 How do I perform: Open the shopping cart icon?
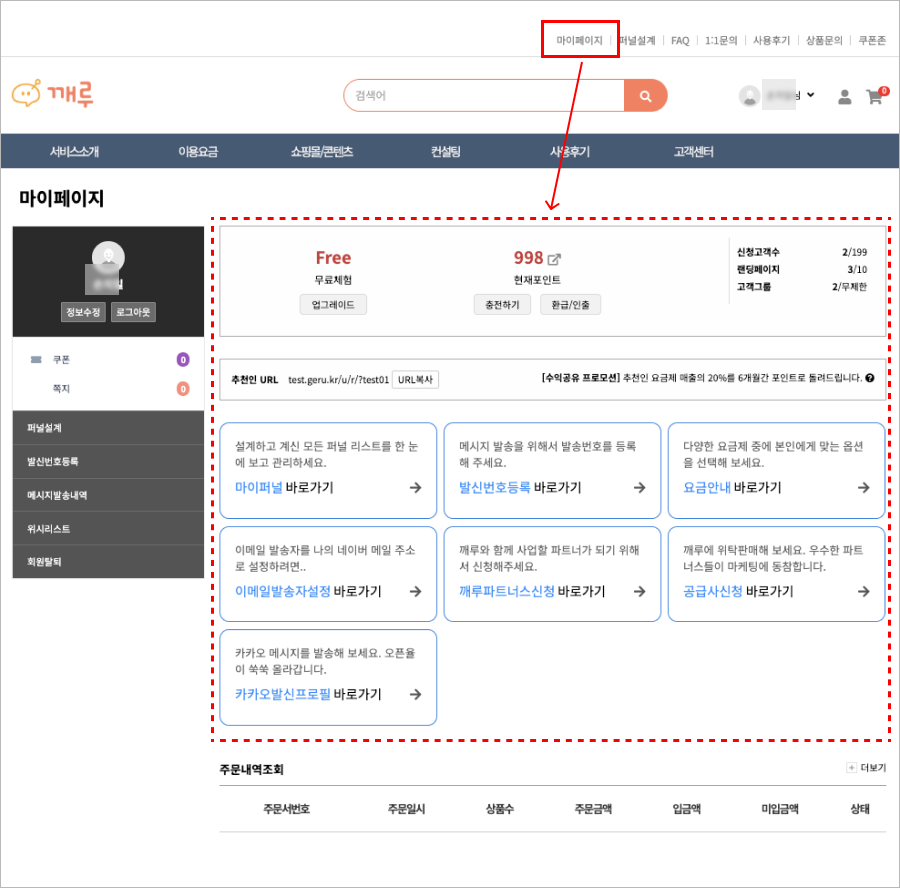click(x=874, y=97)
